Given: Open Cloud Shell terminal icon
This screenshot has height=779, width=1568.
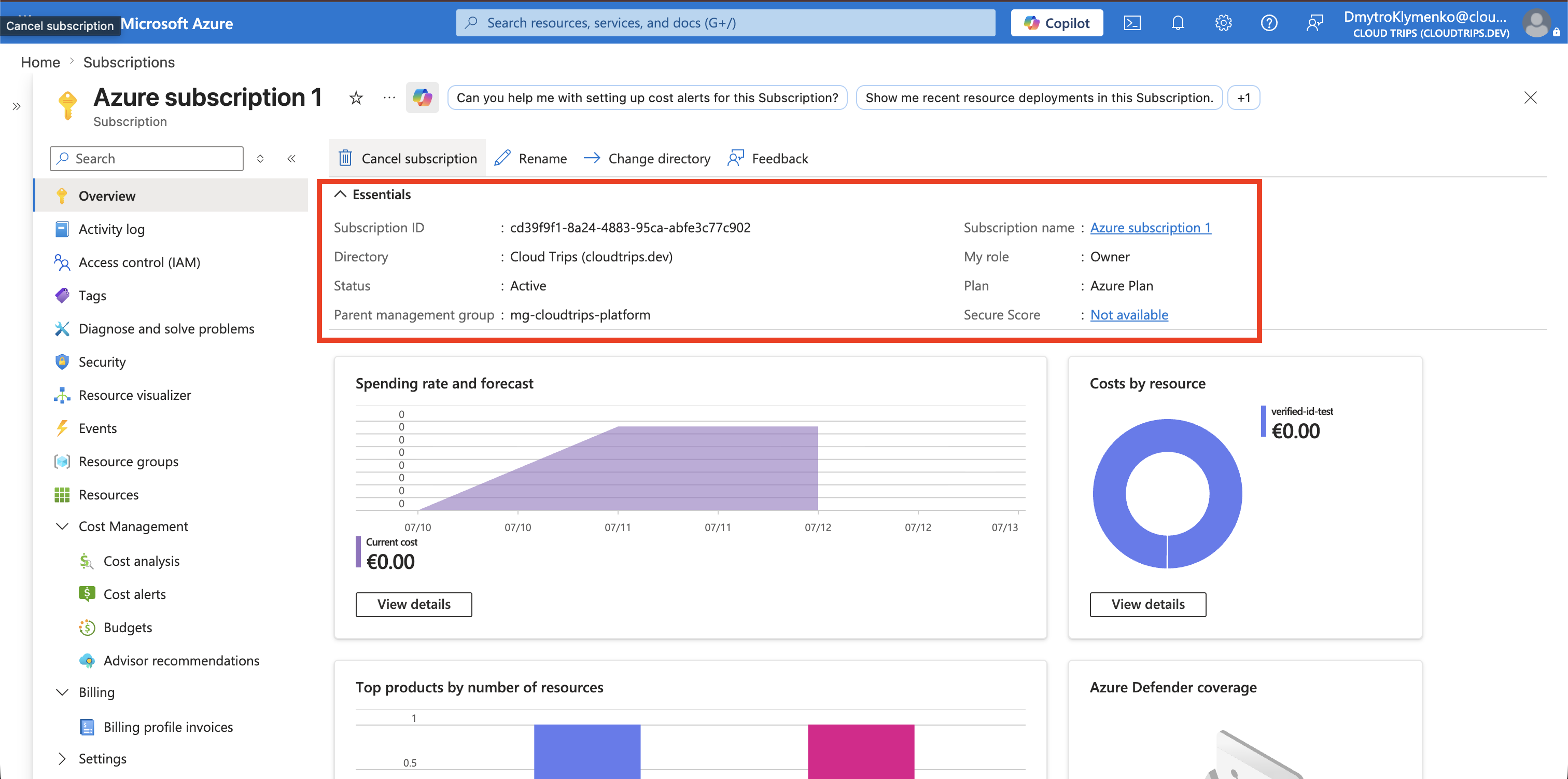Looking at the screenshot, I should (1131, 23).
